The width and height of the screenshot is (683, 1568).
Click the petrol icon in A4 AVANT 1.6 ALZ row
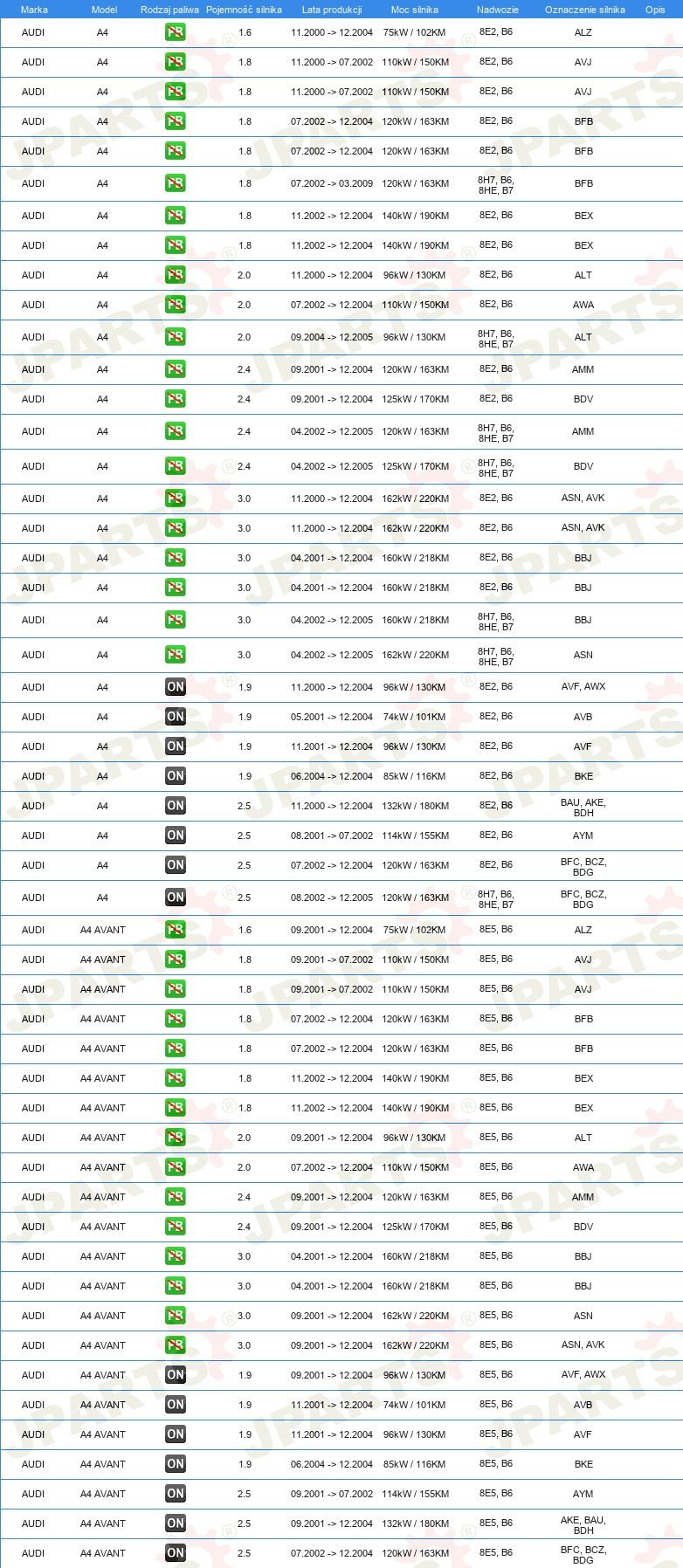(x=176, y=930)
